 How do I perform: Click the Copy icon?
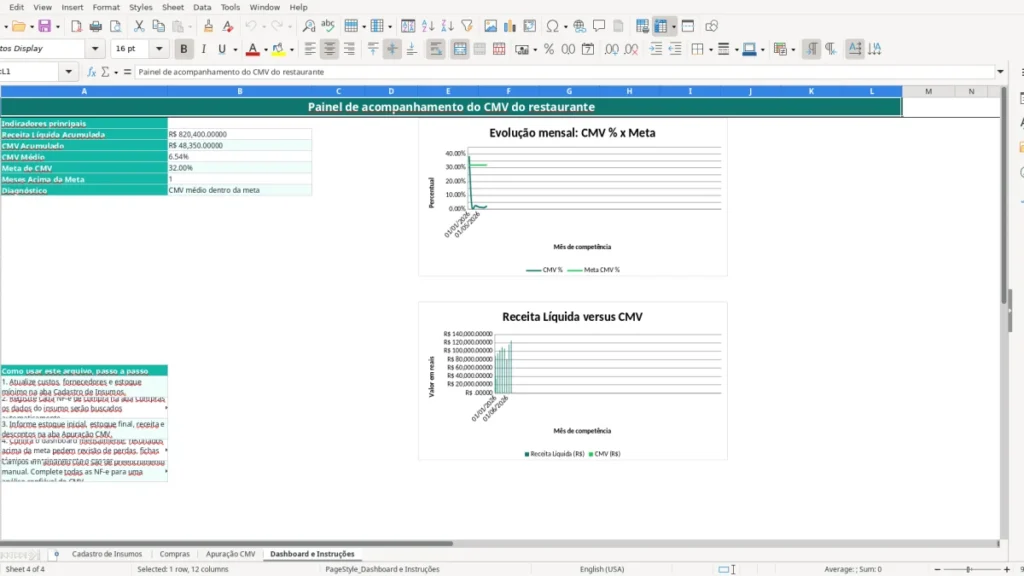point(159,26)
